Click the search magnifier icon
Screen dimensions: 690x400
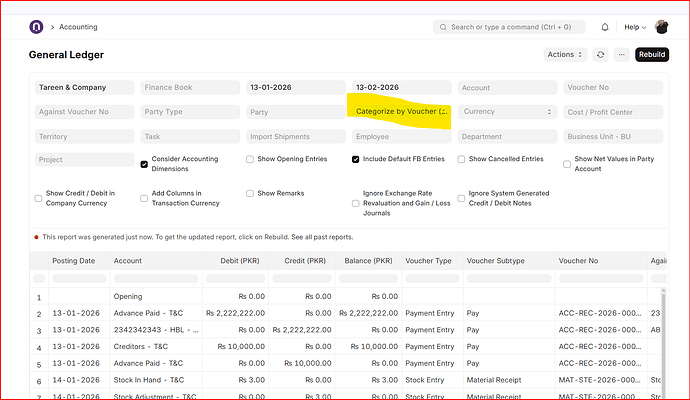click(442, 27)
